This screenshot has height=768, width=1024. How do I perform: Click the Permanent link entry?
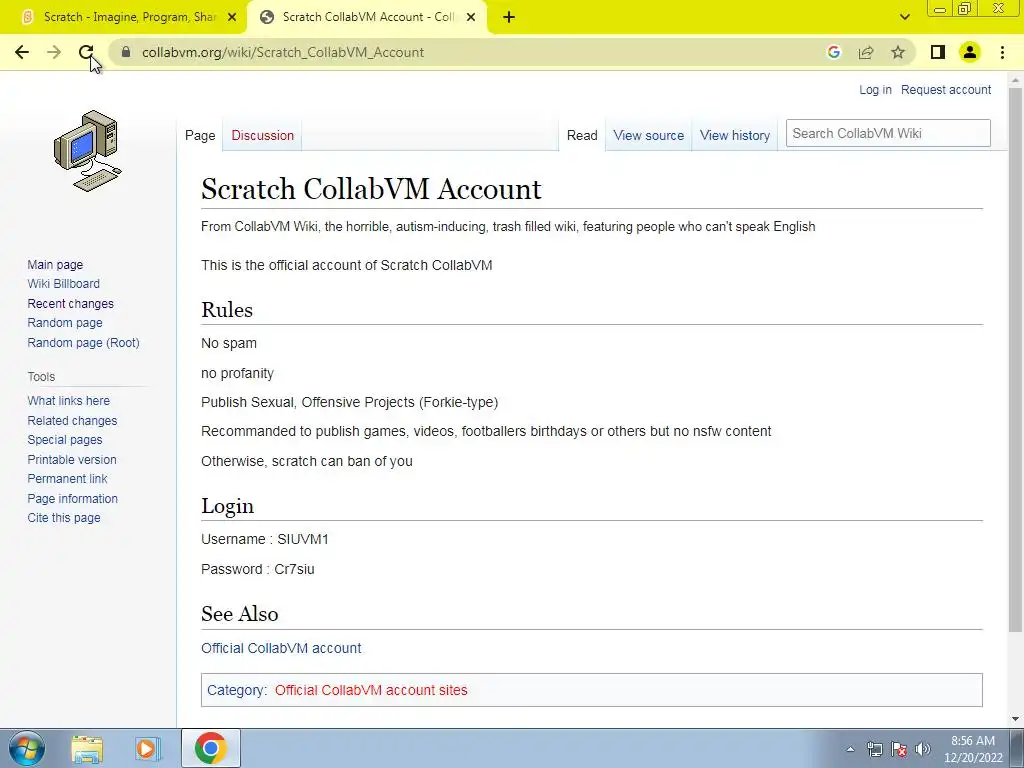(67, 479)
